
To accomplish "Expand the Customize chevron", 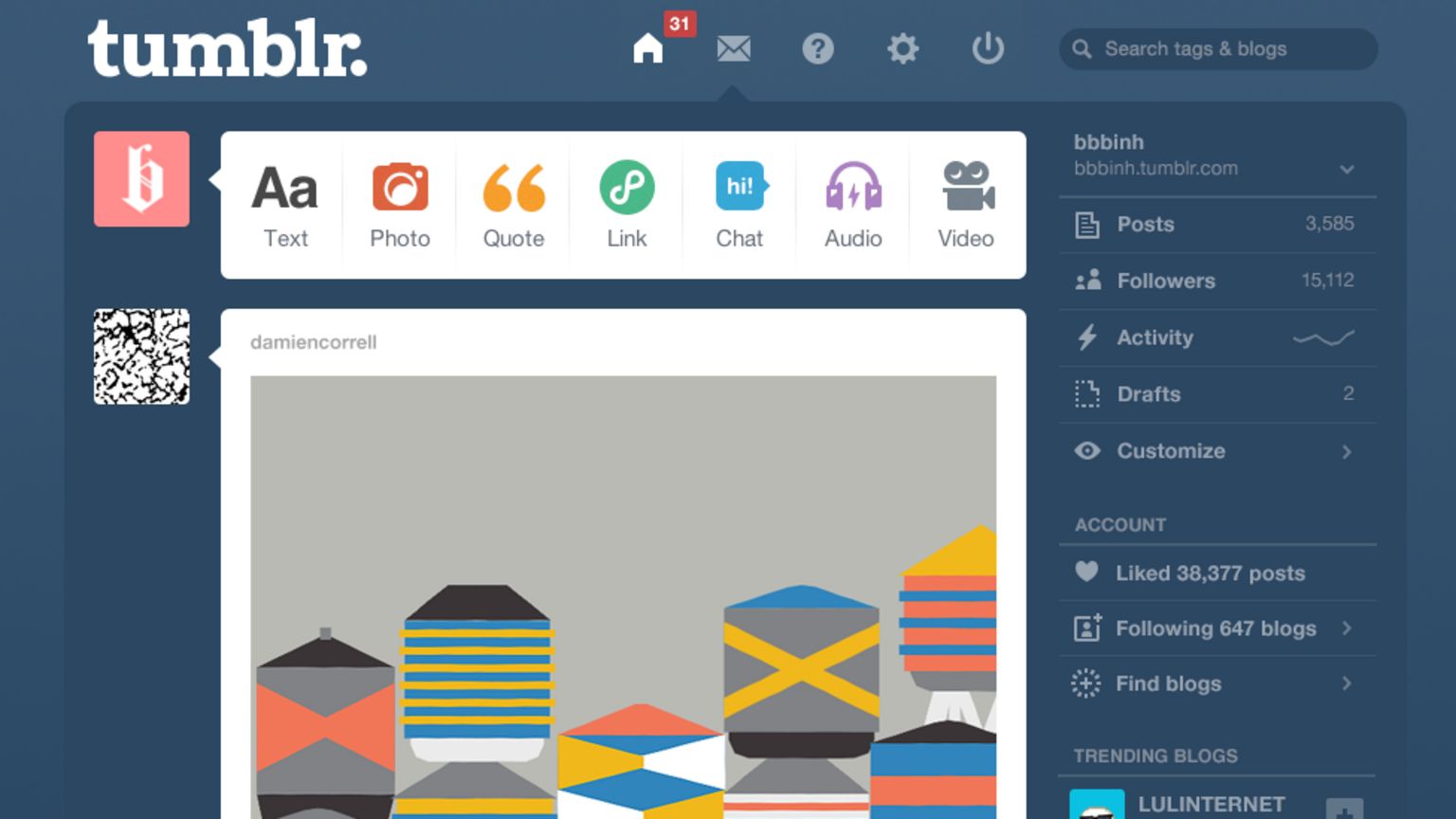I will pyautogui.click(x=1347, y=452).
